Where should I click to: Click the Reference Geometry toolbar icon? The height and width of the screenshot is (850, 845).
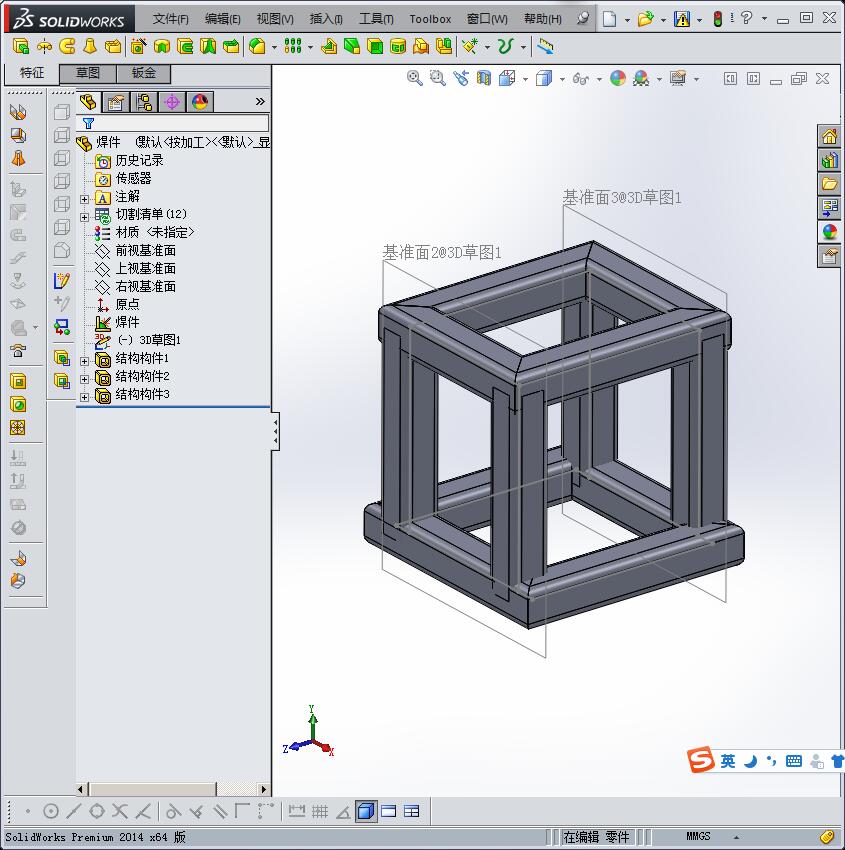coord(469,46)
